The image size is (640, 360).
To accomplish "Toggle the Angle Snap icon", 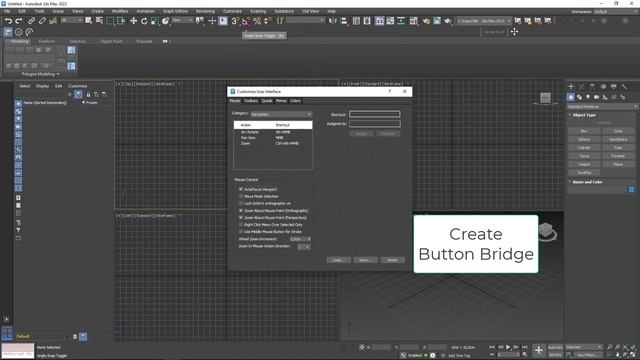I will pyautogui.click(x=246, y=21).
